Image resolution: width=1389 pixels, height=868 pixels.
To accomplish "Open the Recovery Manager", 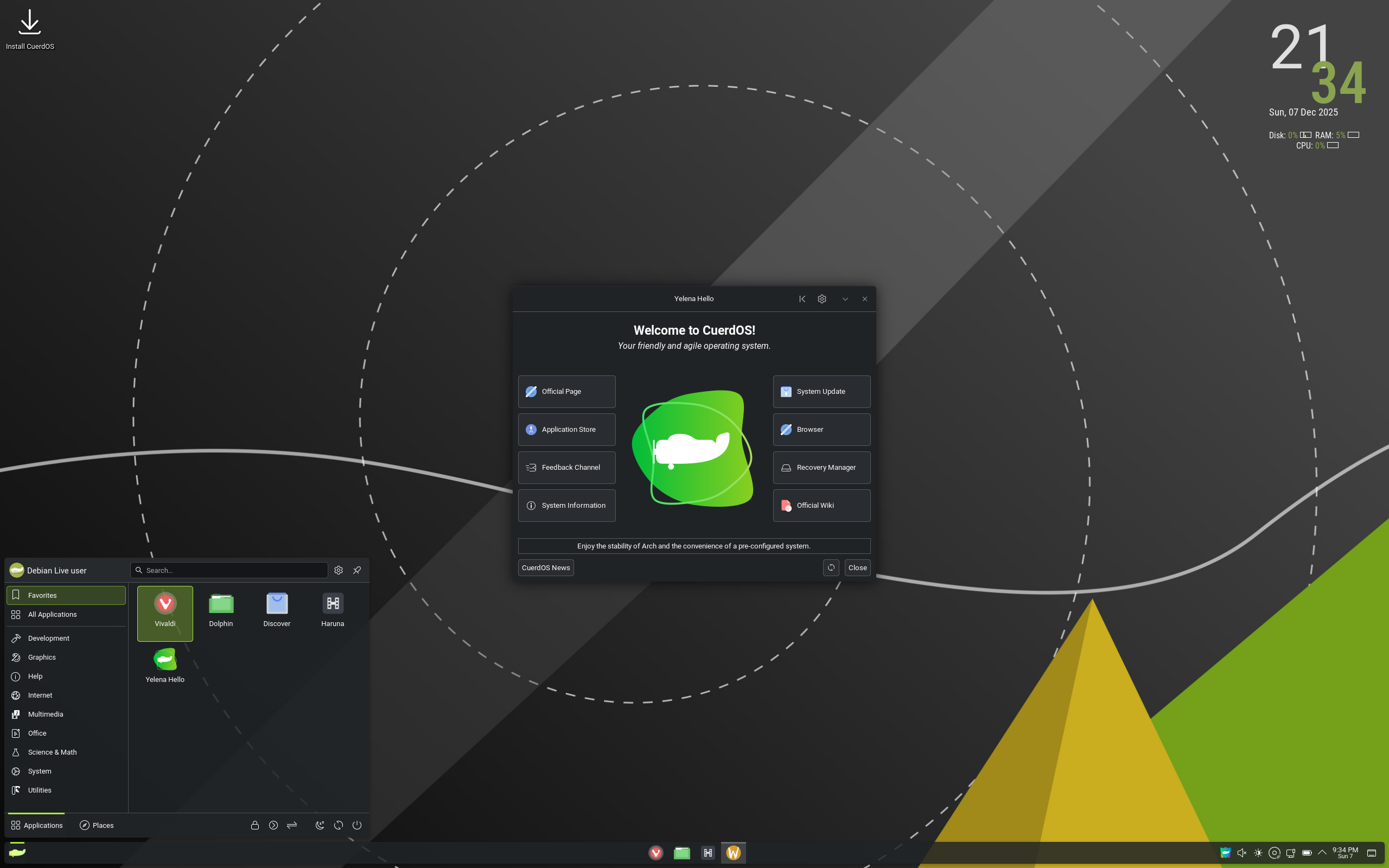I will pos(821,467).
